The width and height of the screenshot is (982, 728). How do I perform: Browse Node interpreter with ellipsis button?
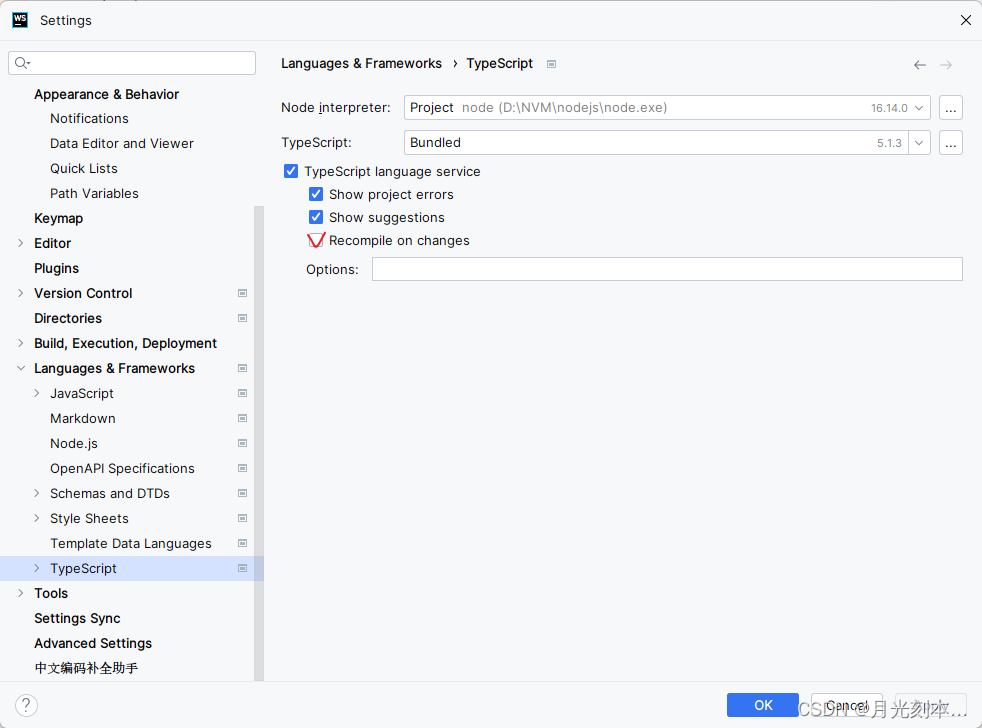pos(951,108)
